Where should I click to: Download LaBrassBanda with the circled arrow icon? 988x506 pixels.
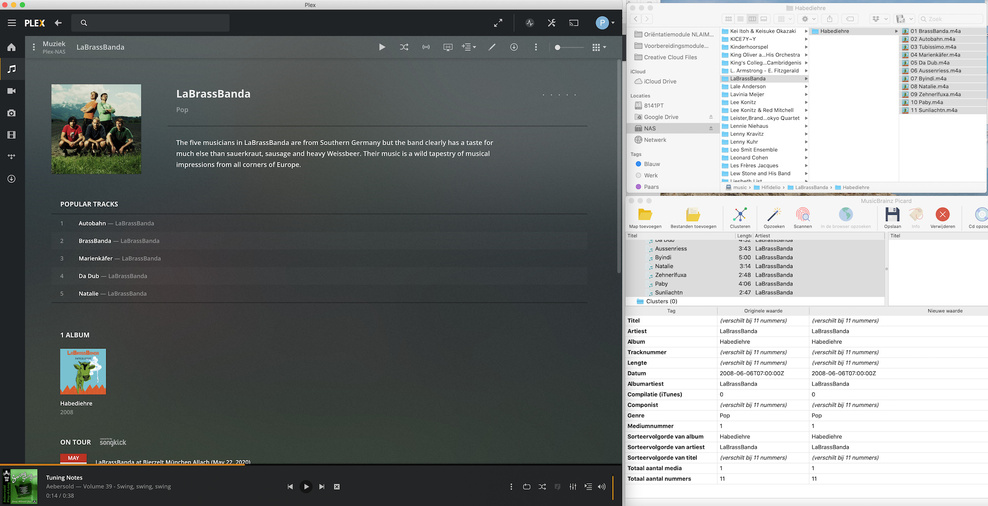coord(514,47)
